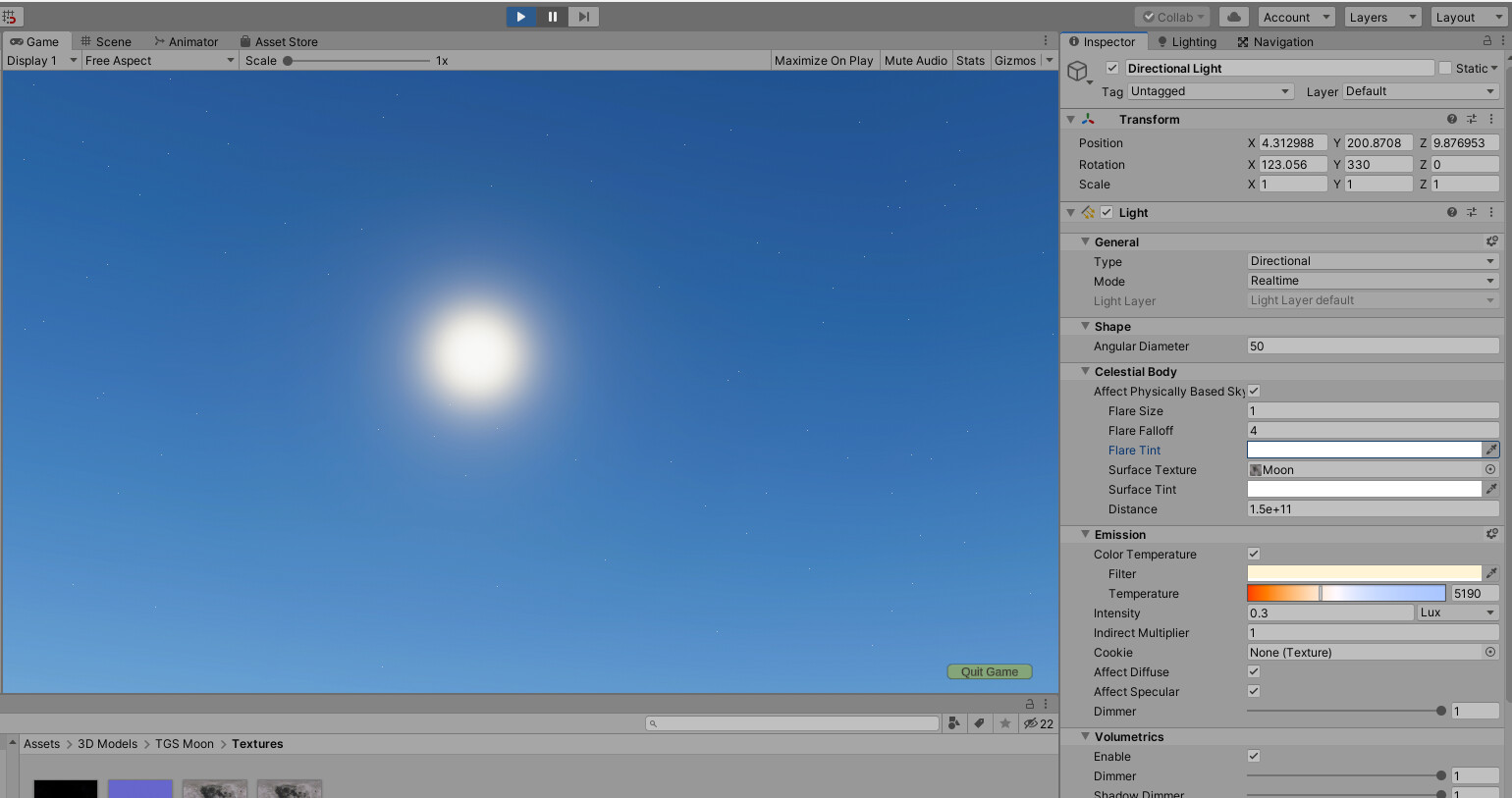Click the Light component help icon
This screenshot has height=798, width=1512.
click(x=1452, y=212)
